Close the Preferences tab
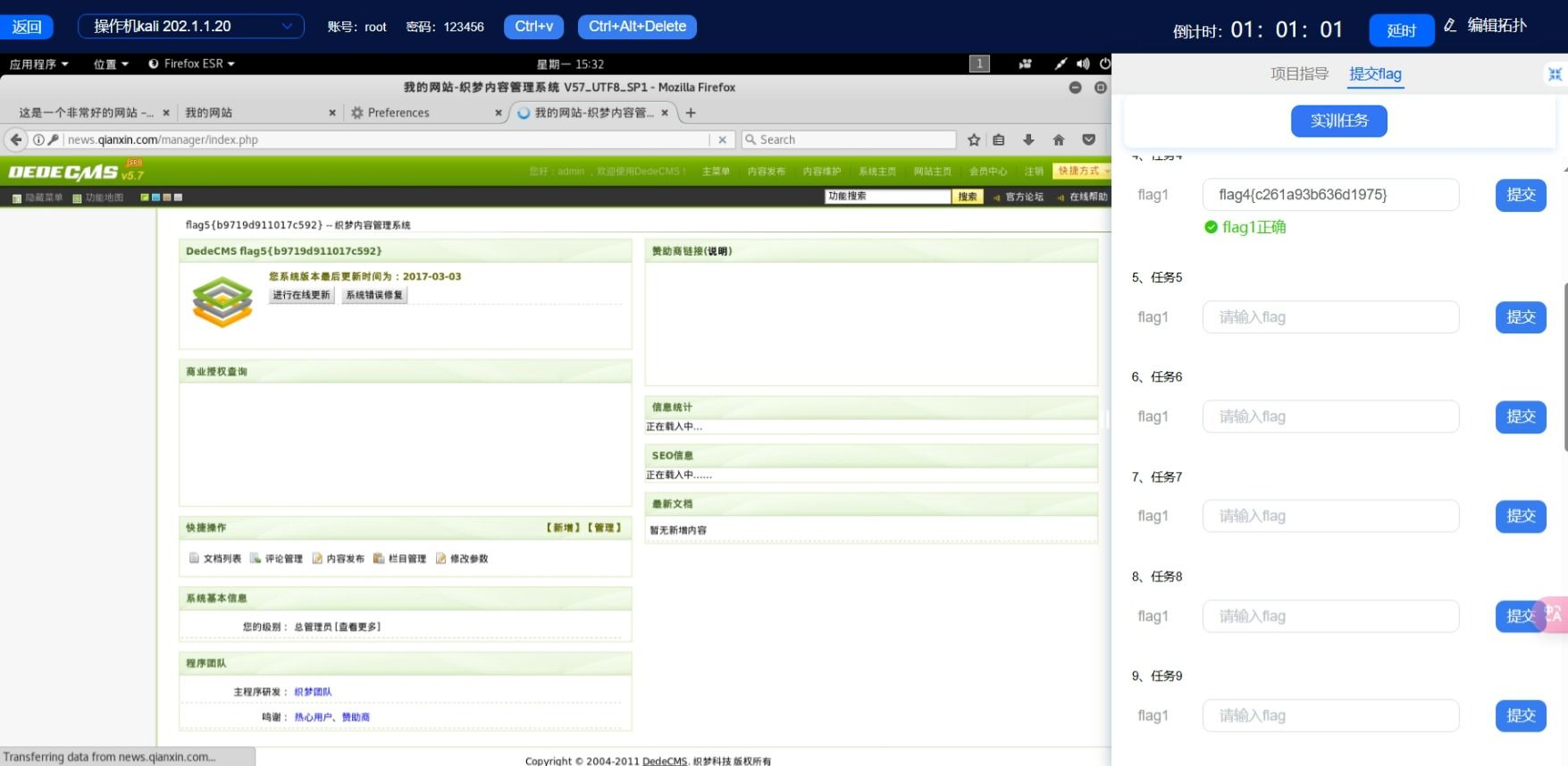 (x=499, y=113)
